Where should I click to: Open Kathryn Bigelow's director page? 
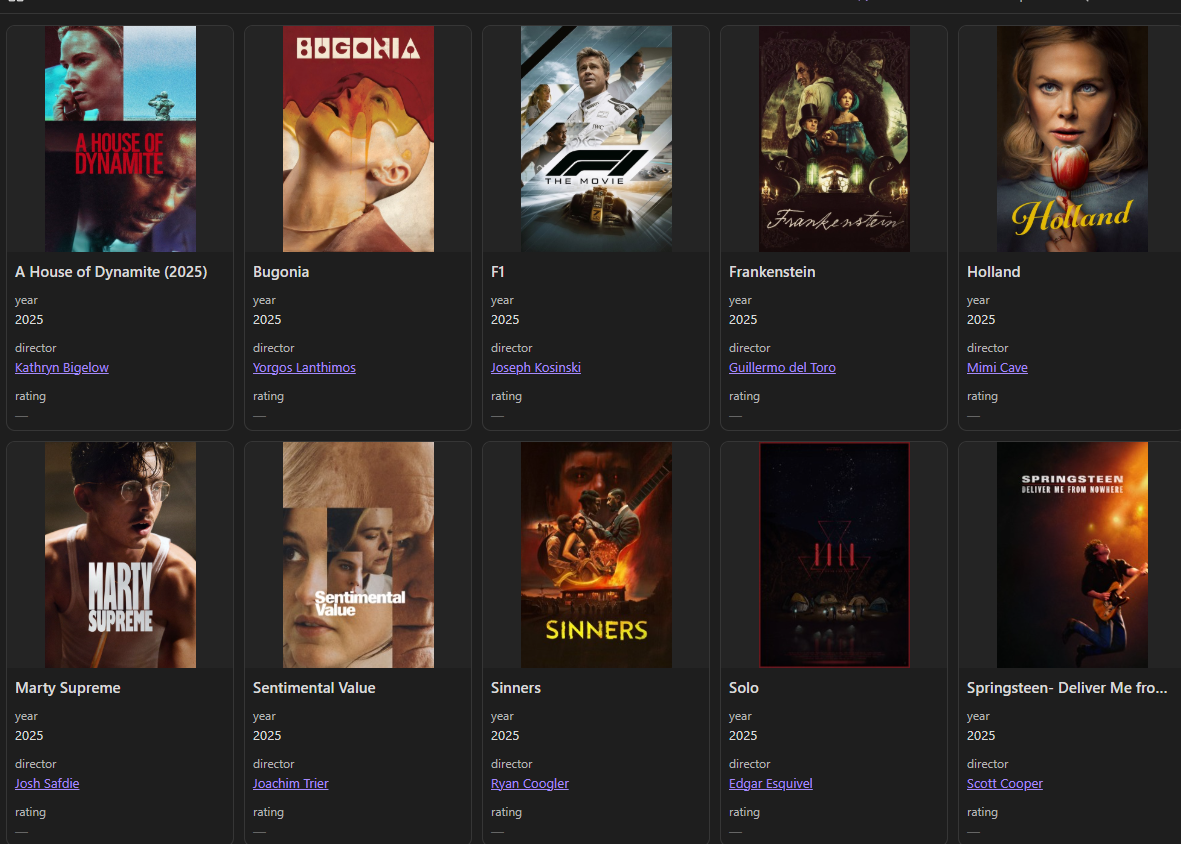(61, 367)
